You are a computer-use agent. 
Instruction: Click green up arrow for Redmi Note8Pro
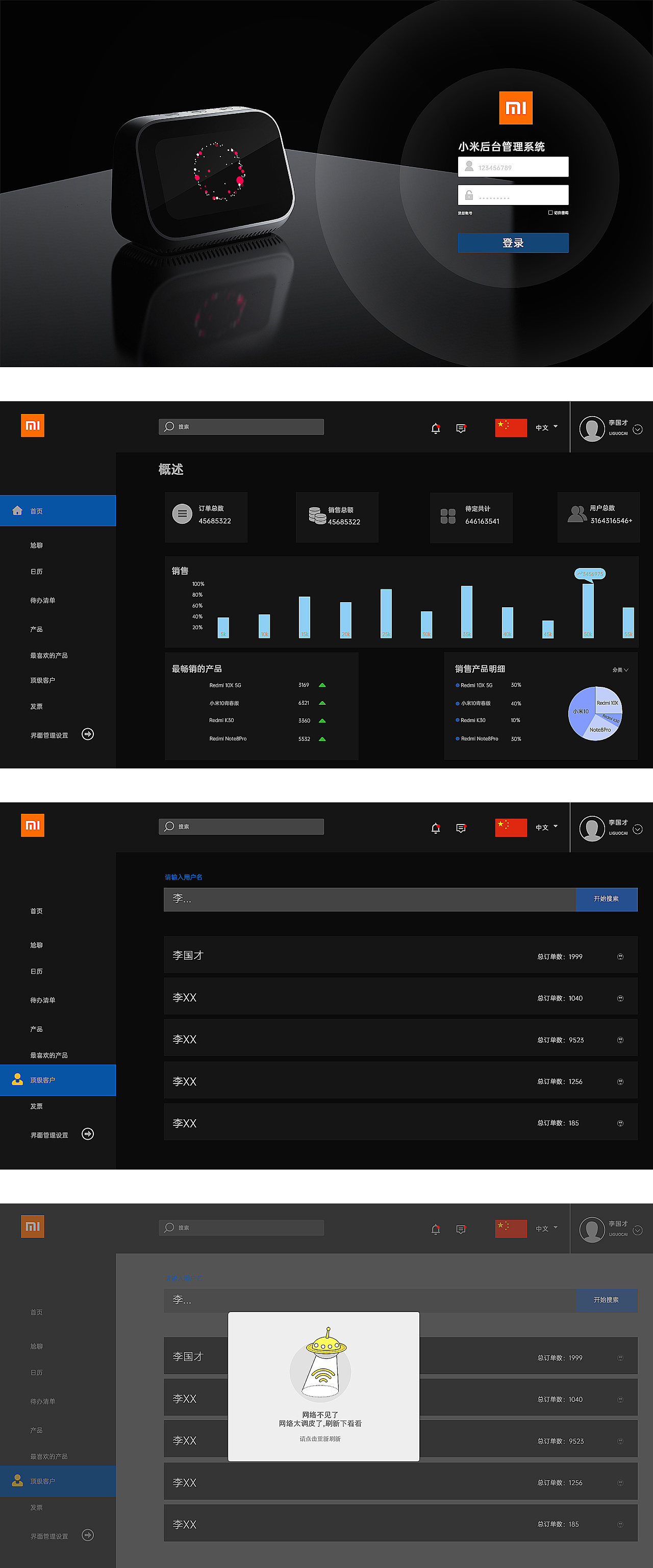pyautogui.click(x=322, y=739)
